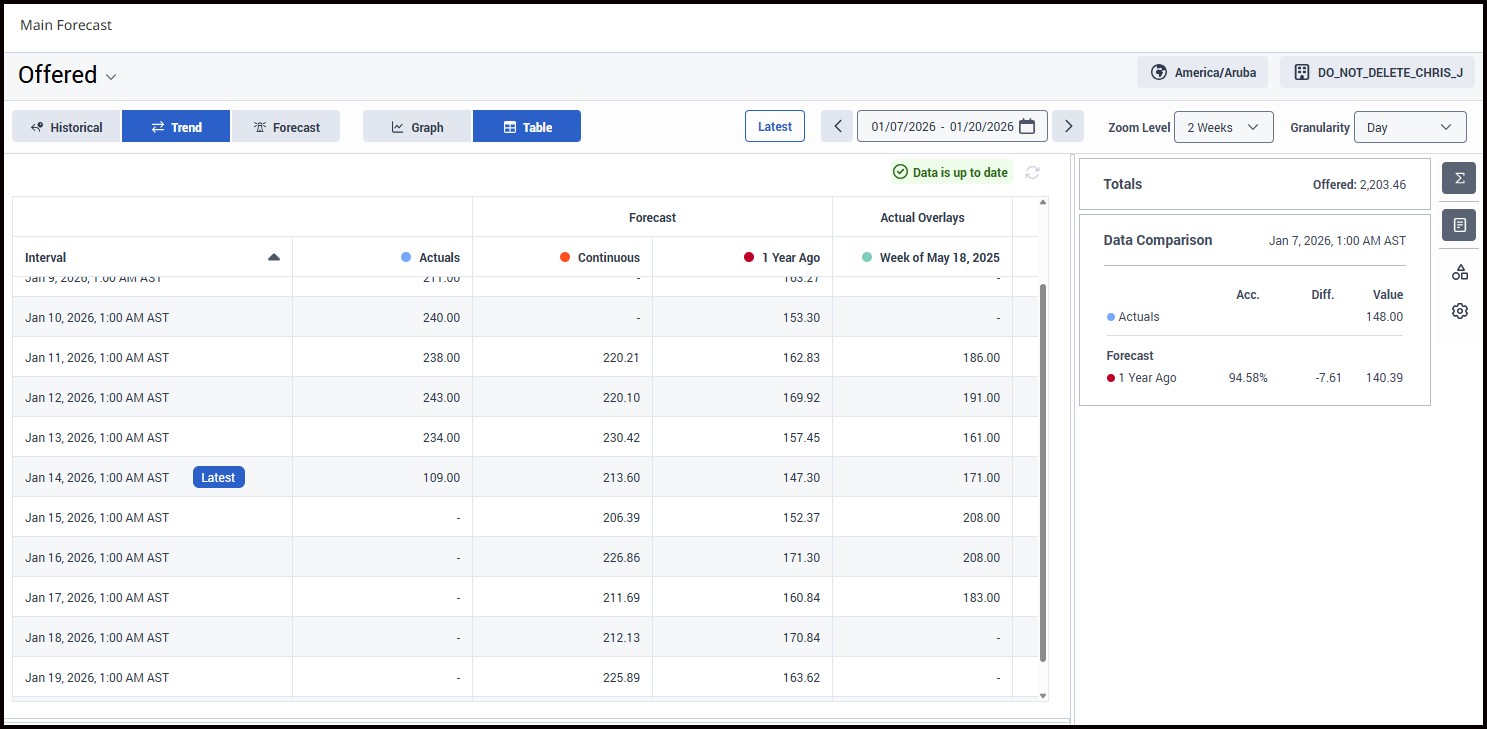Open the Zoom Level 2 Weeks dropdown

pyautogui.click(x=1223, y=127)
